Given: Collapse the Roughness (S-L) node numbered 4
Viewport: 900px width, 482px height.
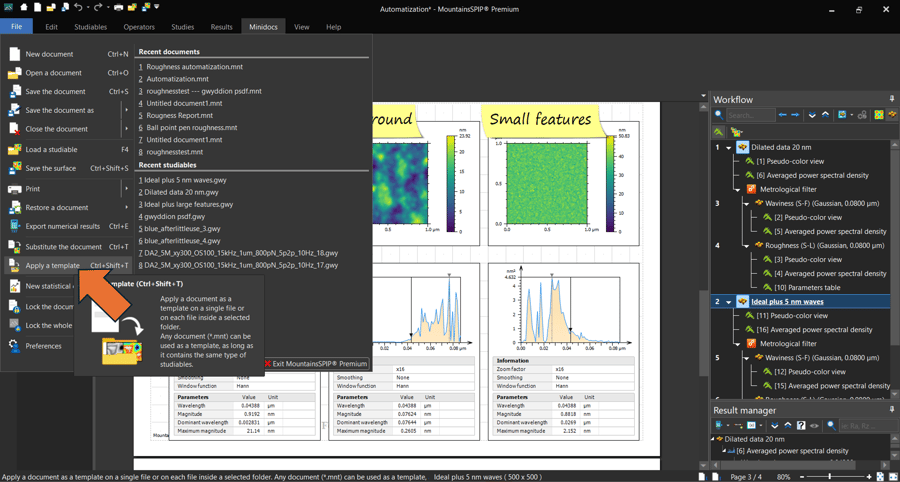Looking at the screenshot, I should click(x=746, y=246).
